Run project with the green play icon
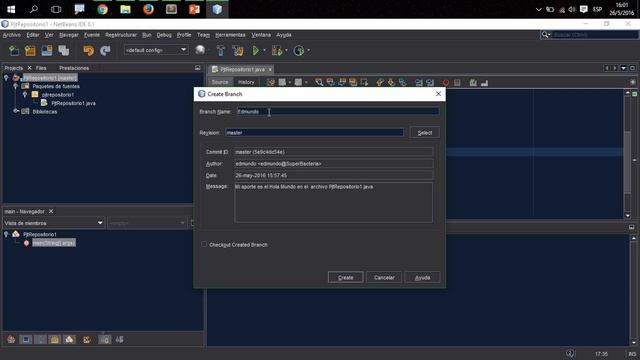This screenshot has height=360, width=640. pyautogui.click(x=256, y=51)
